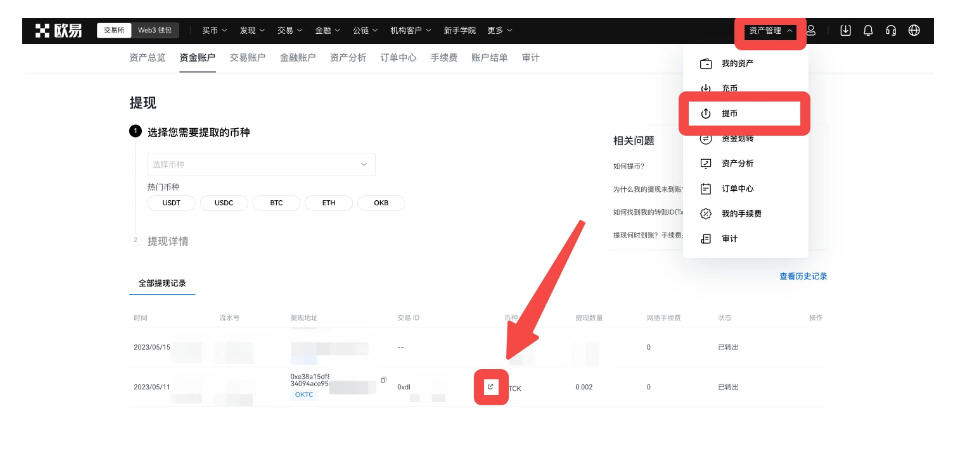
Task: Click the 提现详情 step heading
Action: 168,241
